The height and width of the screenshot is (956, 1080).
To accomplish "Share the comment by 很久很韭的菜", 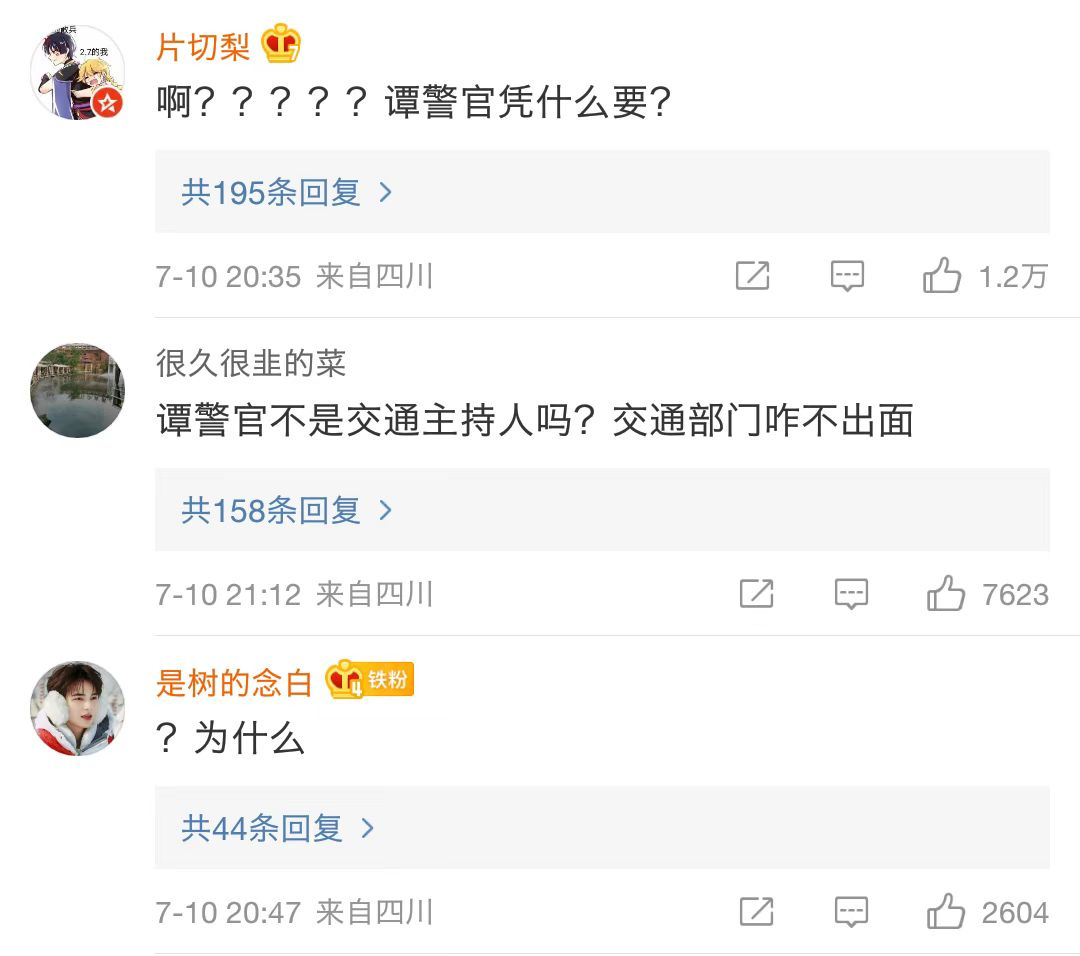I will (x=756, y=594).
